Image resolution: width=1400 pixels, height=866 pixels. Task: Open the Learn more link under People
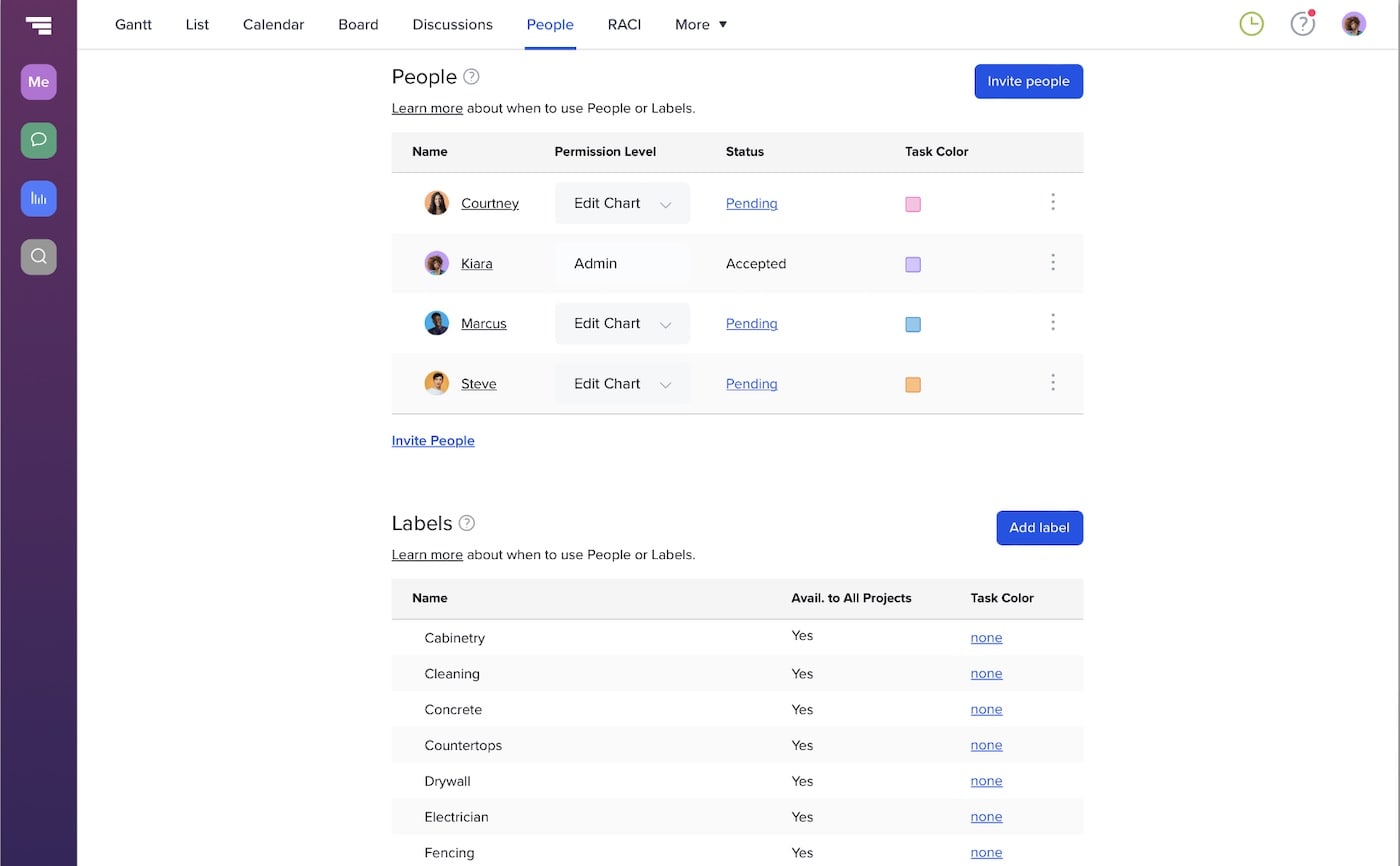coord(427,107)
